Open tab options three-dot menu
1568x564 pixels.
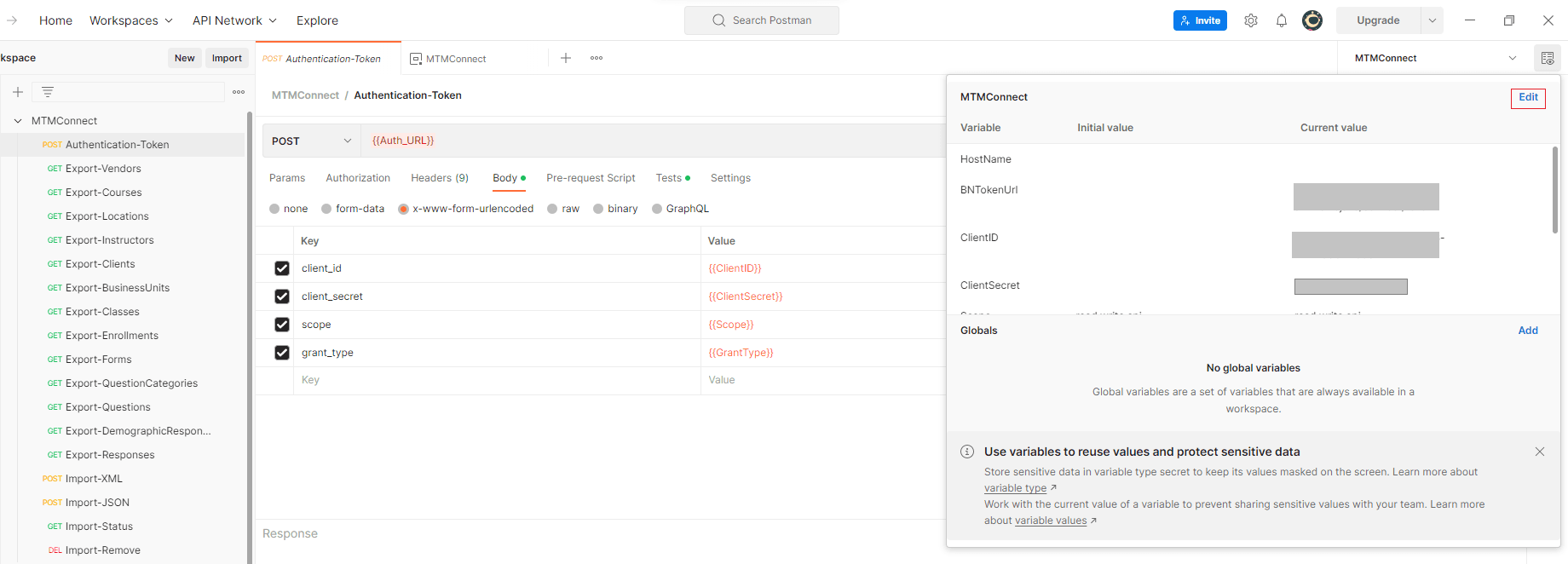point(597,58)
